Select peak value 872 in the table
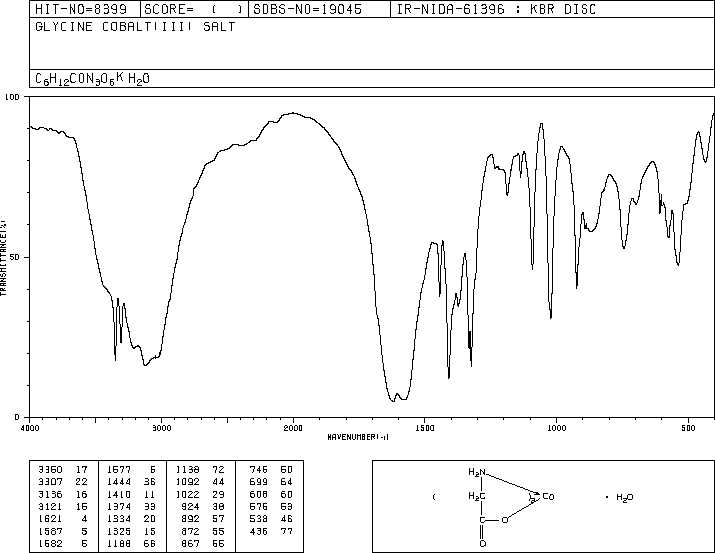The image size is (715, 553). [x=190, y=531]
